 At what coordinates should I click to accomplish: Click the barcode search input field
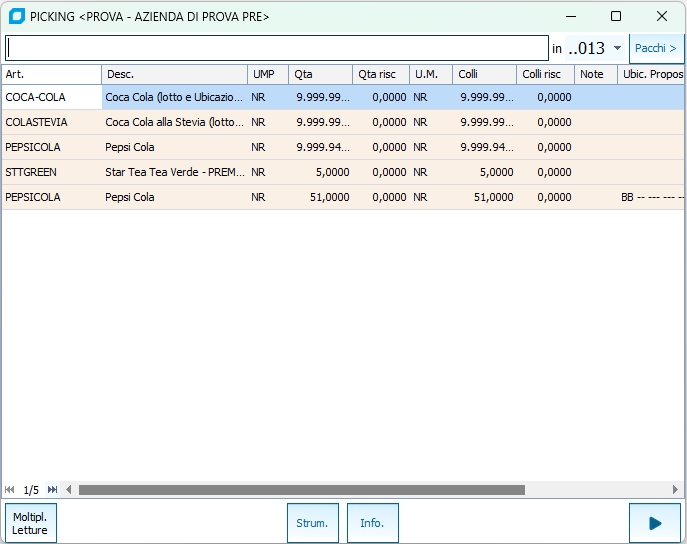click(x=277, y=48)
